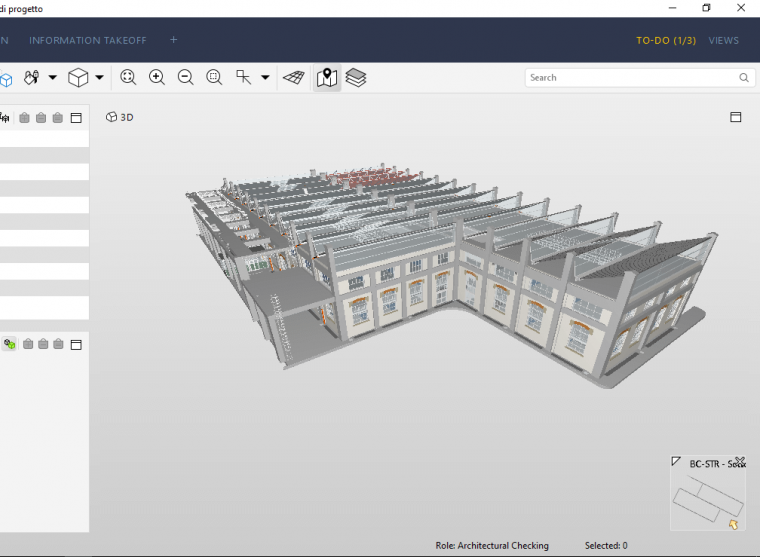760x557 pixels.
Task: Click 'Selected: 0' in the status bar
Action: pyautogui.click(x=606, y=545)
